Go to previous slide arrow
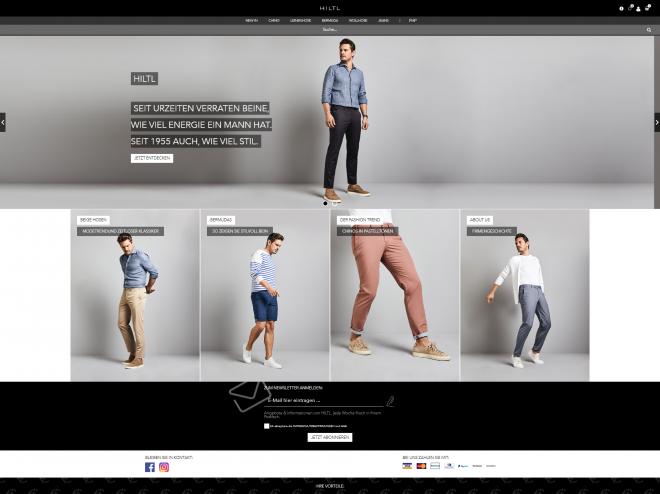 tap(3, 122)
